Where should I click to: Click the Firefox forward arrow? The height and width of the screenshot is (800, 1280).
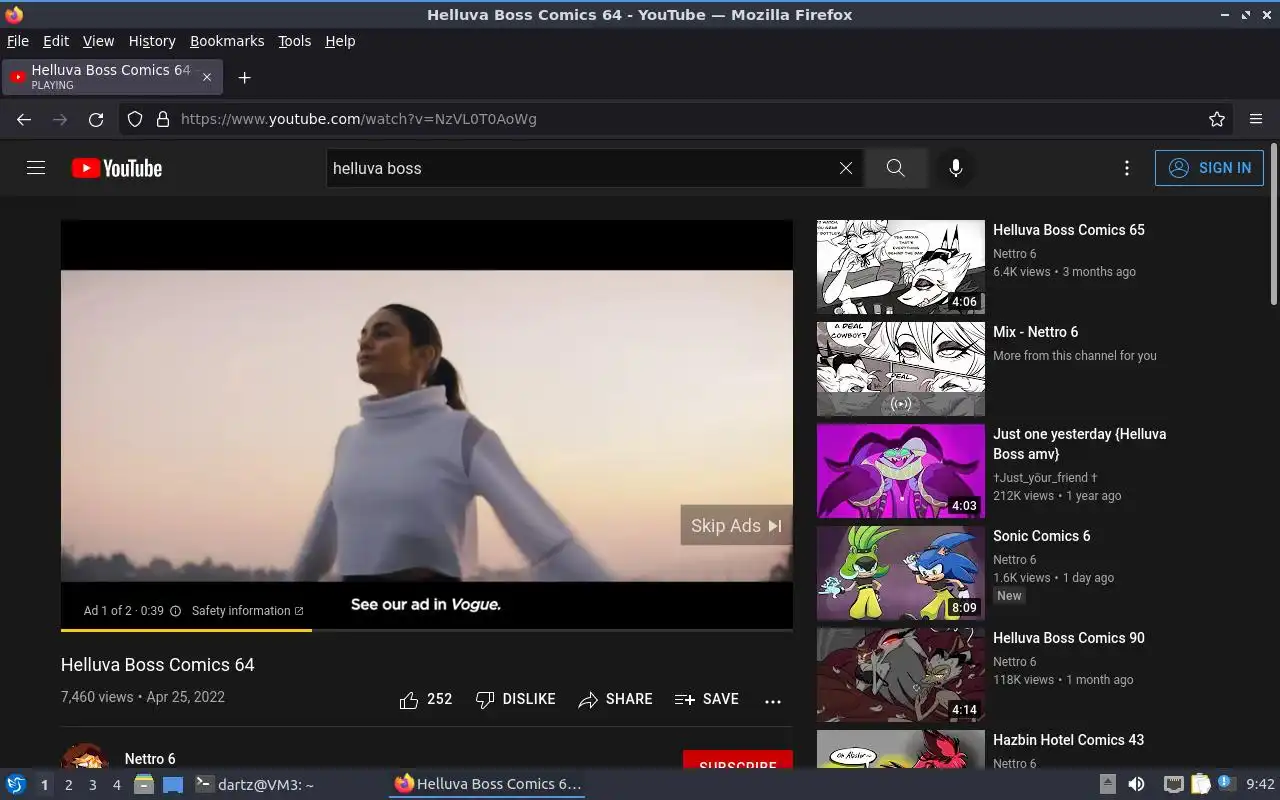pyautogui.click(x=60, y=119)
